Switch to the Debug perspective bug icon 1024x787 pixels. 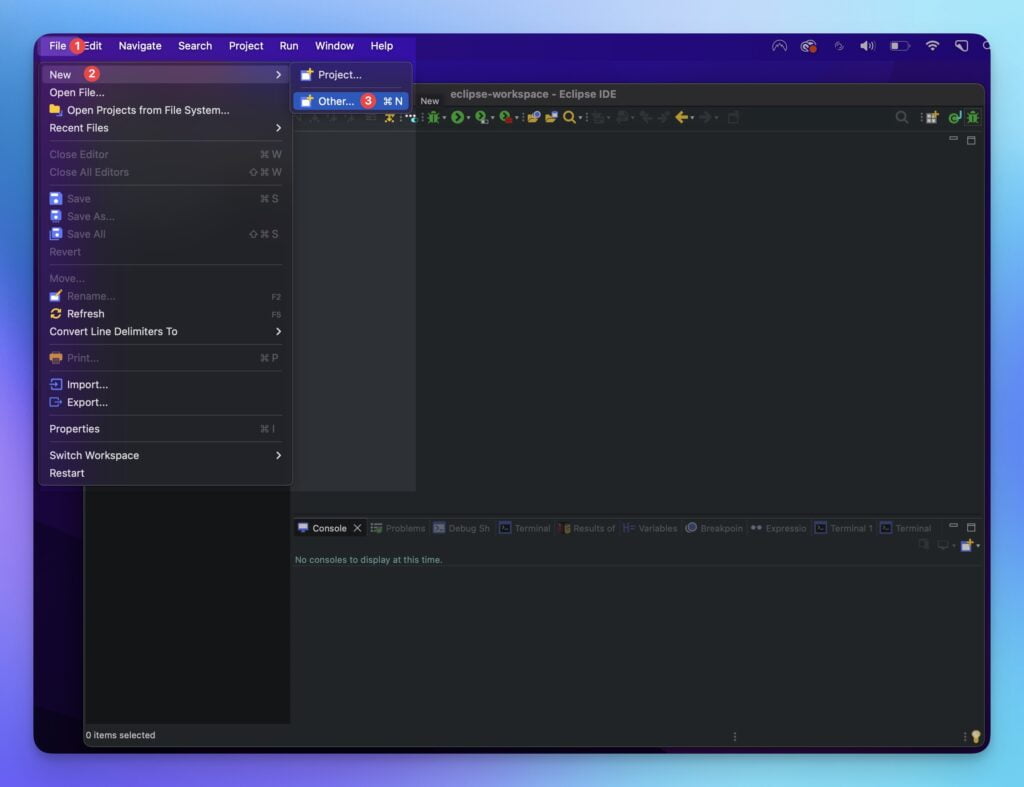point(973,118)
